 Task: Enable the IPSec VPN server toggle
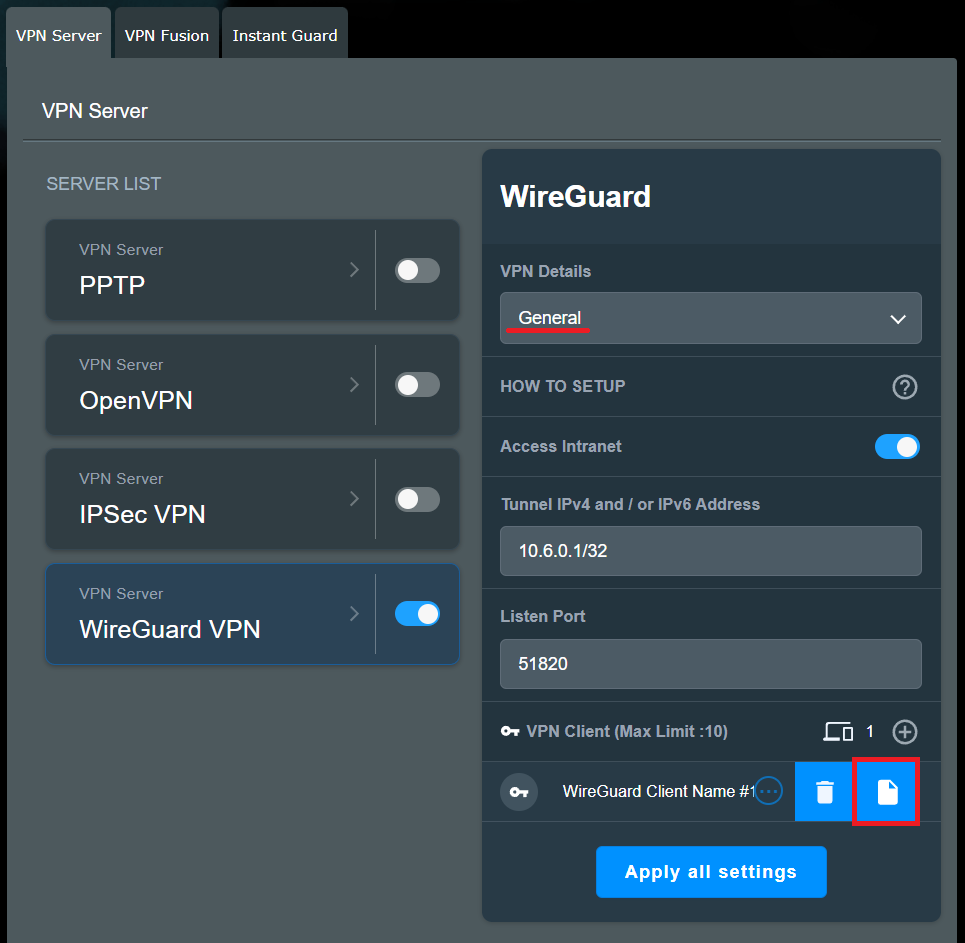click(x=417, y=499)
